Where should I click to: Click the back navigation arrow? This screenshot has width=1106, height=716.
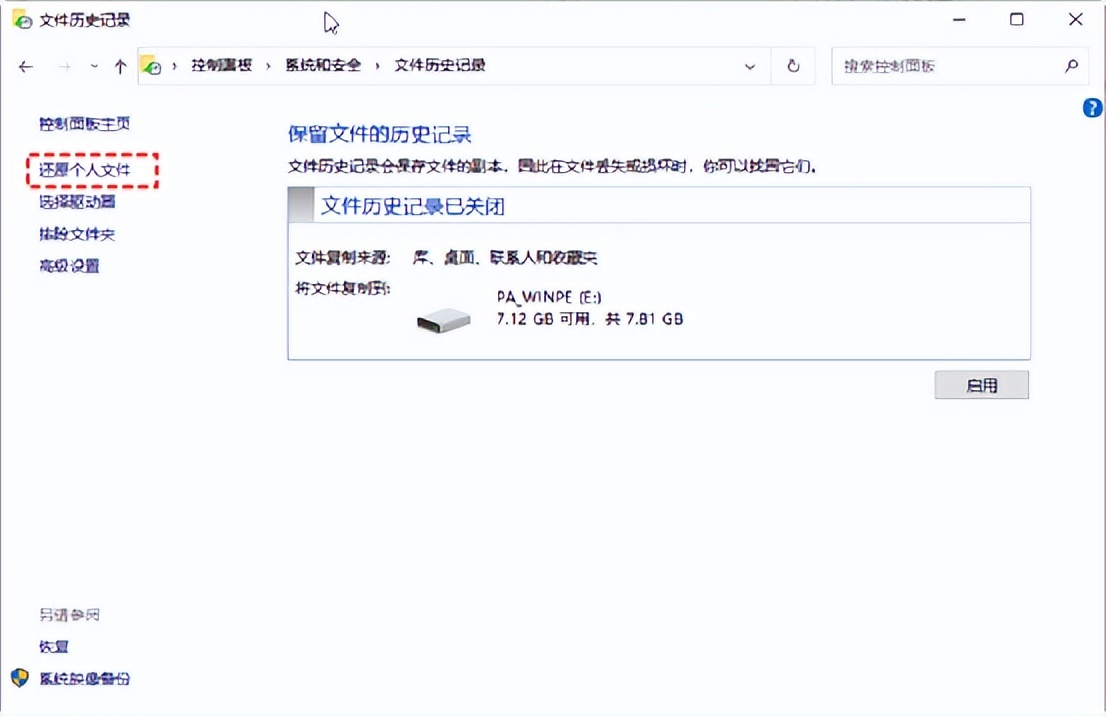point(26,65)
